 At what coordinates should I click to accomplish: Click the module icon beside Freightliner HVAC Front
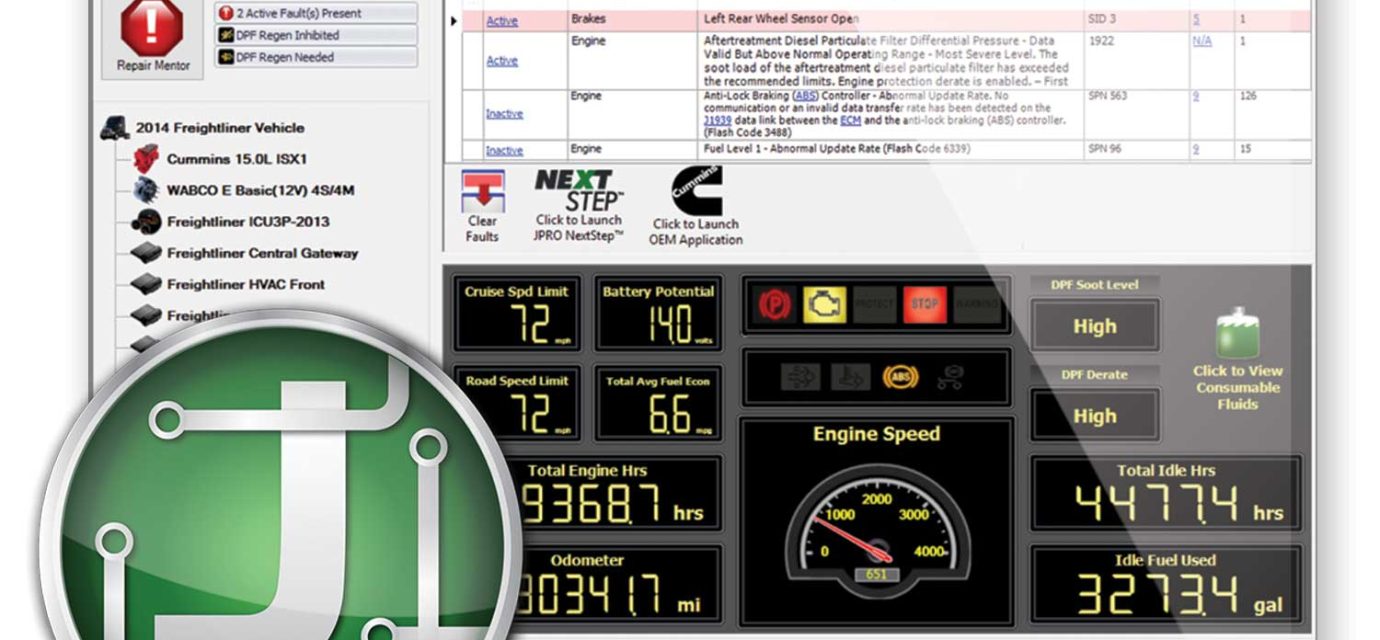(x=146, y=284)
